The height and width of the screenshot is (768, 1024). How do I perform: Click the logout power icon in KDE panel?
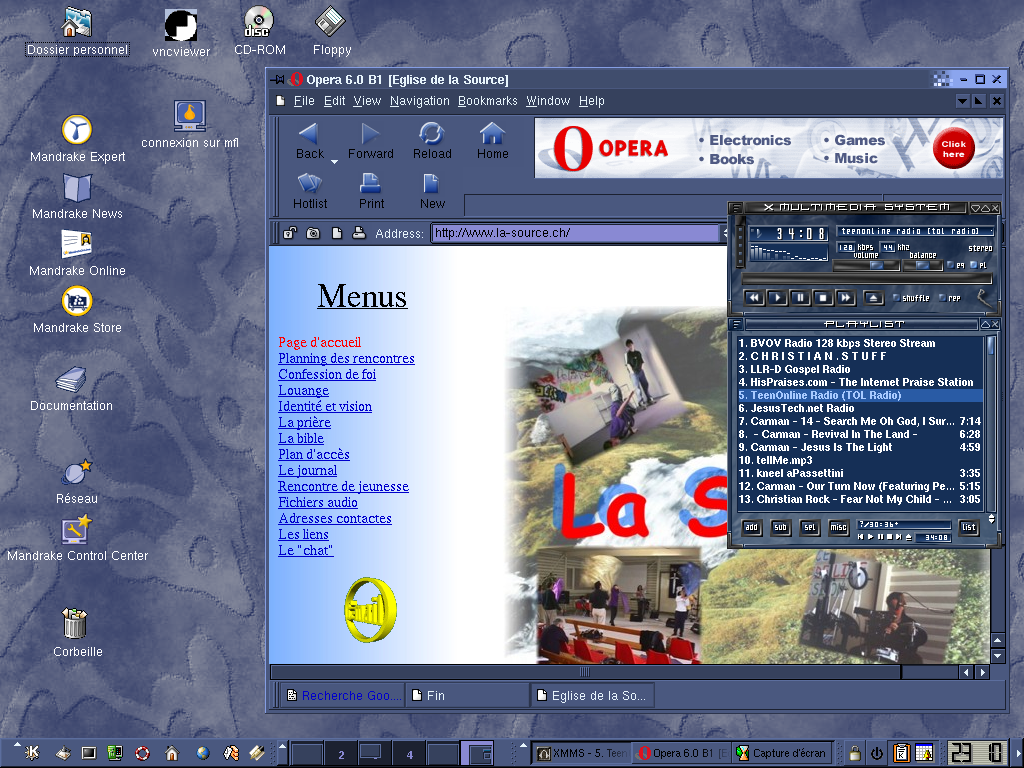point(876,753)
